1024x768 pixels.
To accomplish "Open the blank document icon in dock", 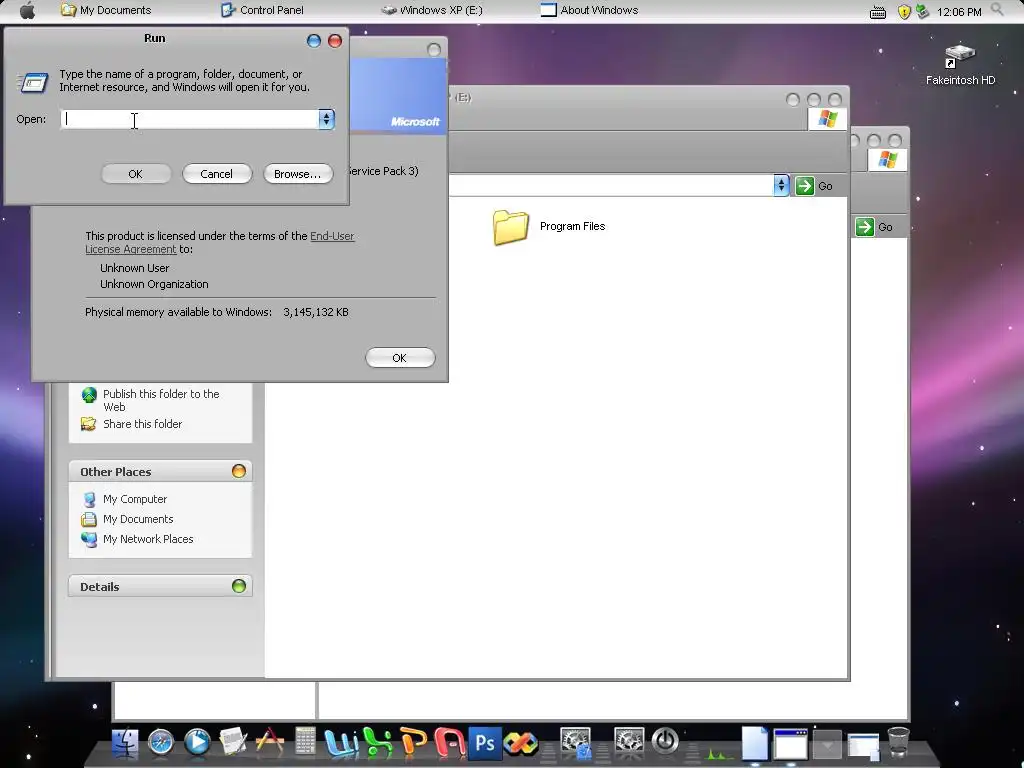I will pyautogui.click(x=754, y=743).
